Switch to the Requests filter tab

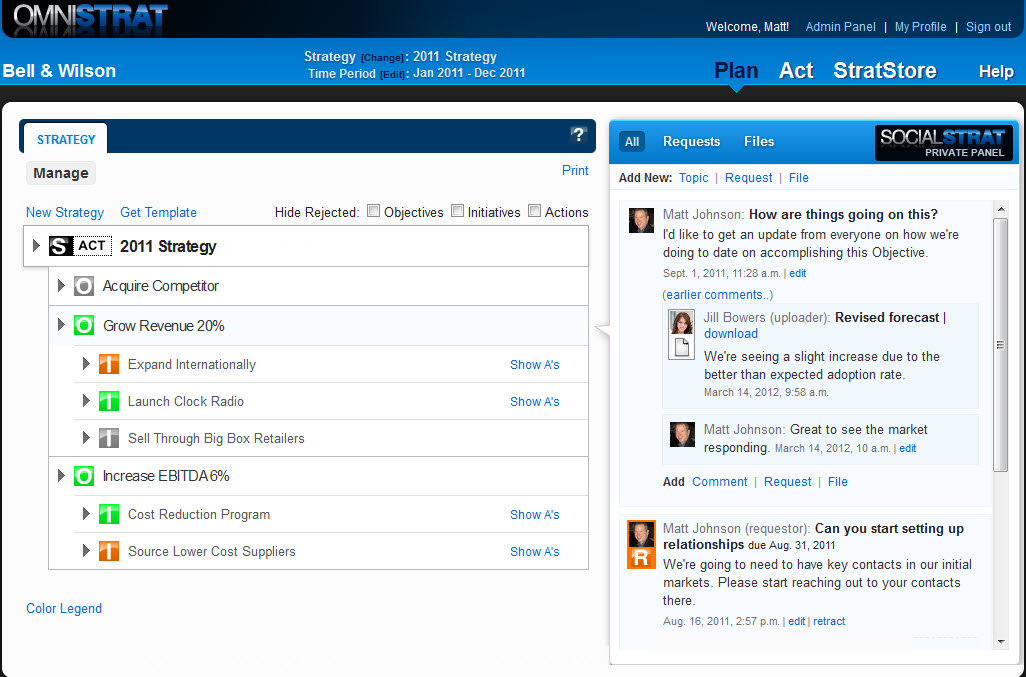(x=691, y=141)
